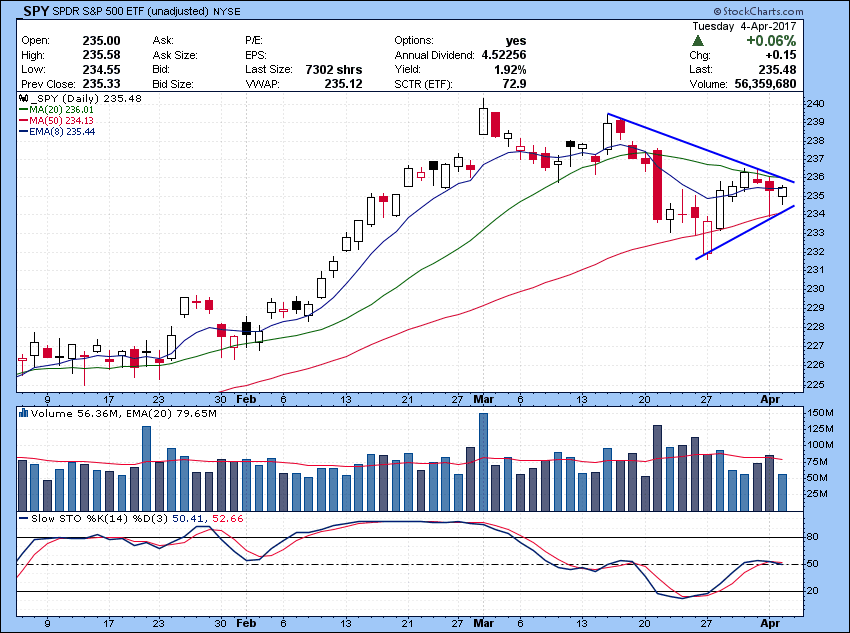The width and height of the screenshot is (850, 633).
Task: Click the 80 label on the stochastic axis
Action: click(x=813, y=537)
